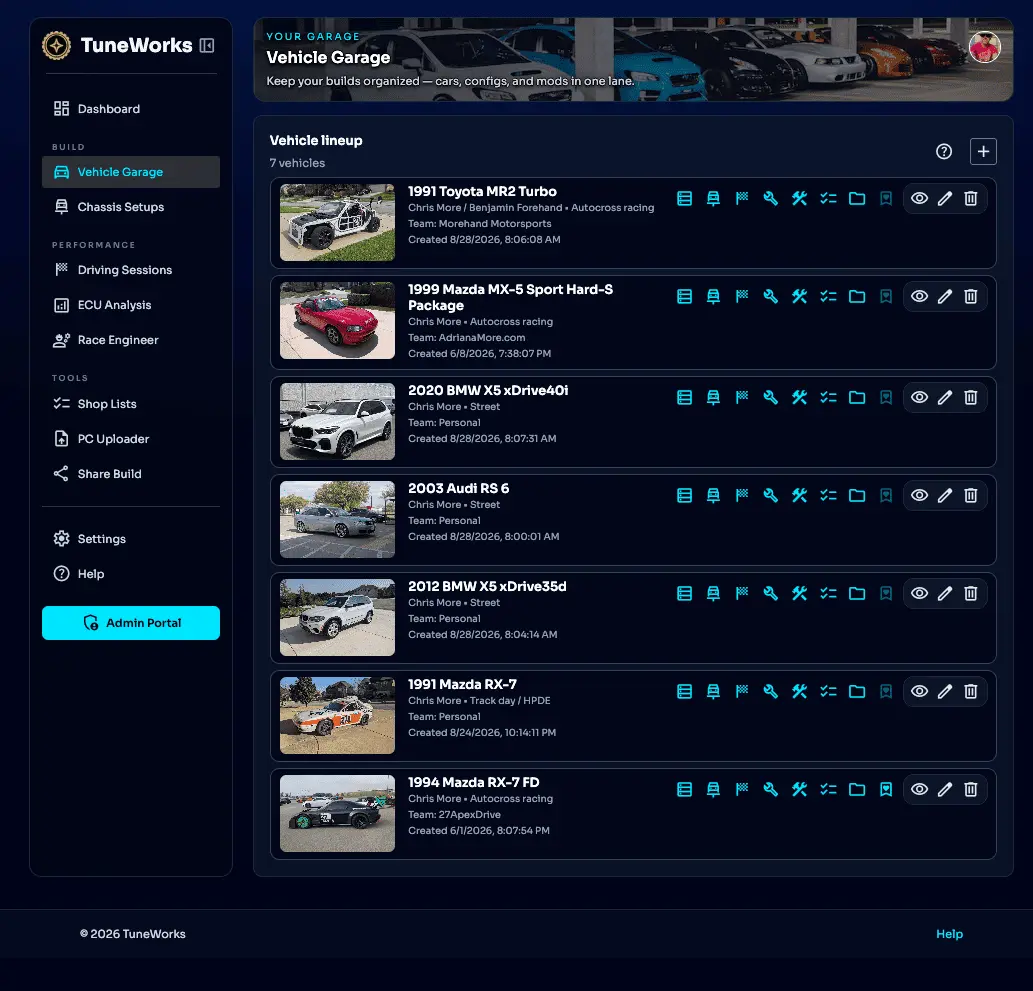The image size is (1033, 991).
Task: Add a new vehicle with the plus button
Action: click(x=983, y=152)
